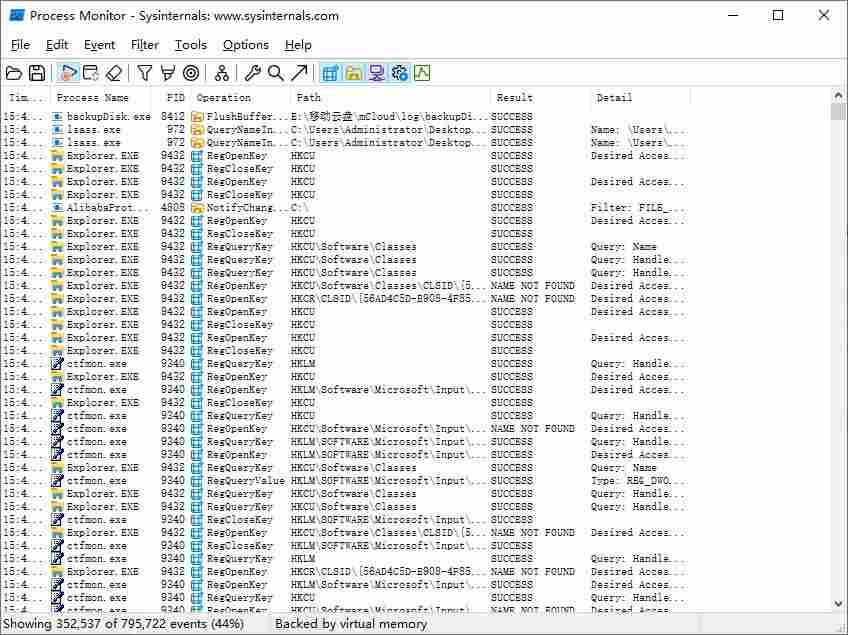
Task: Show the Process Tree icon
Action: 222,73
